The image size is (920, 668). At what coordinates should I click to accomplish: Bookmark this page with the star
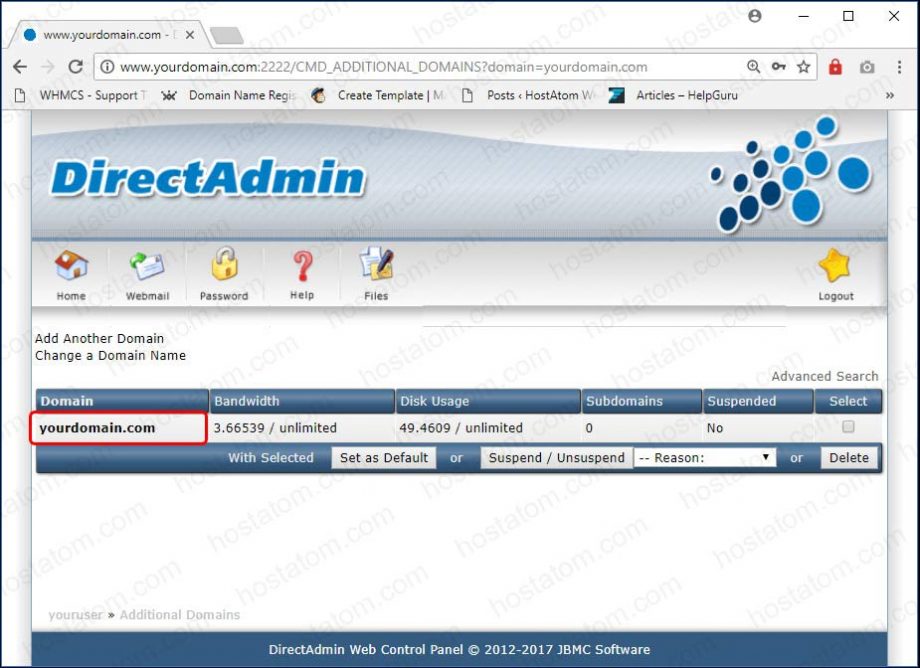[803, 67]
